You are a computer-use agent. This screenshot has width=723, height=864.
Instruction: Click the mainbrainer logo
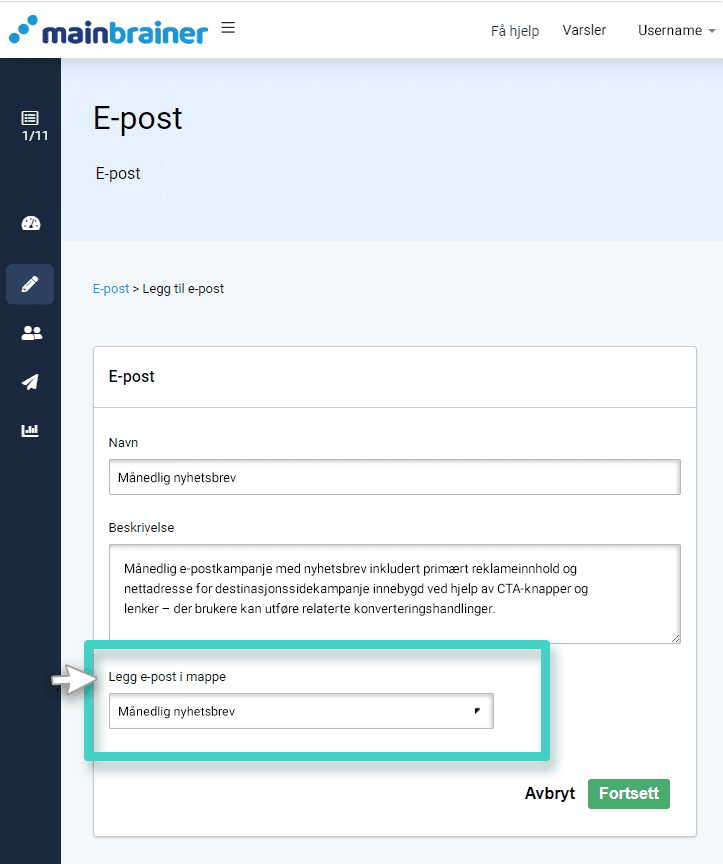[108, 30]
